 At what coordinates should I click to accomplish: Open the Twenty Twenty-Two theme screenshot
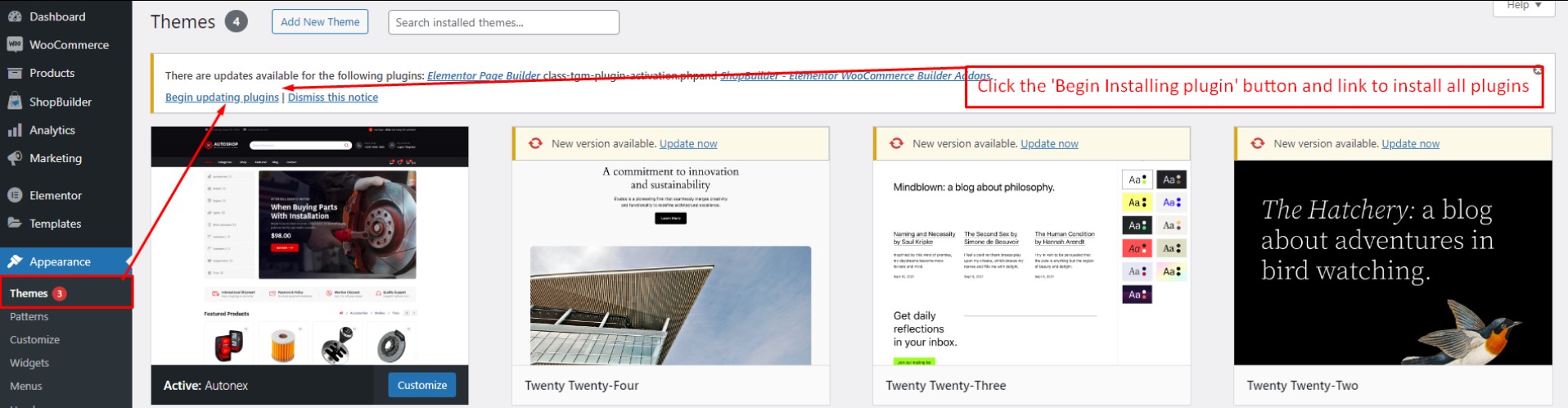[1393, 262]
